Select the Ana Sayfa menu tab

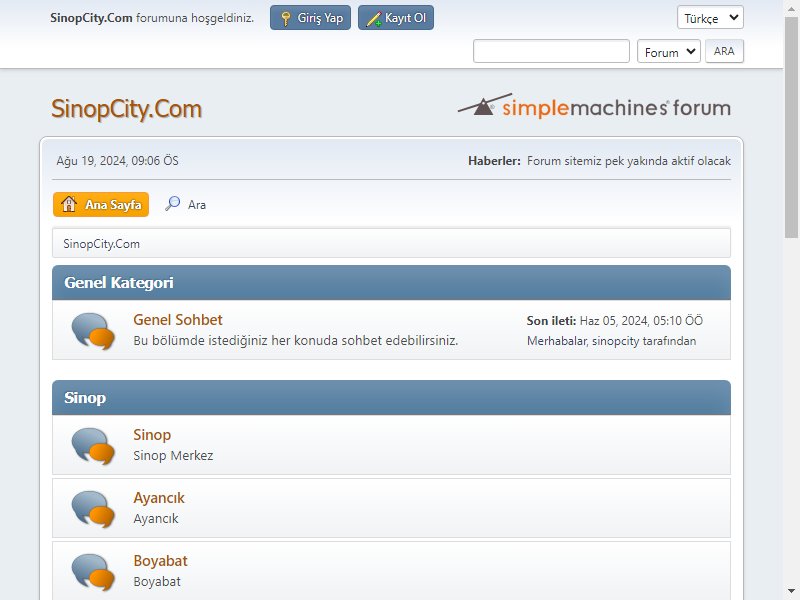[101, 205]
